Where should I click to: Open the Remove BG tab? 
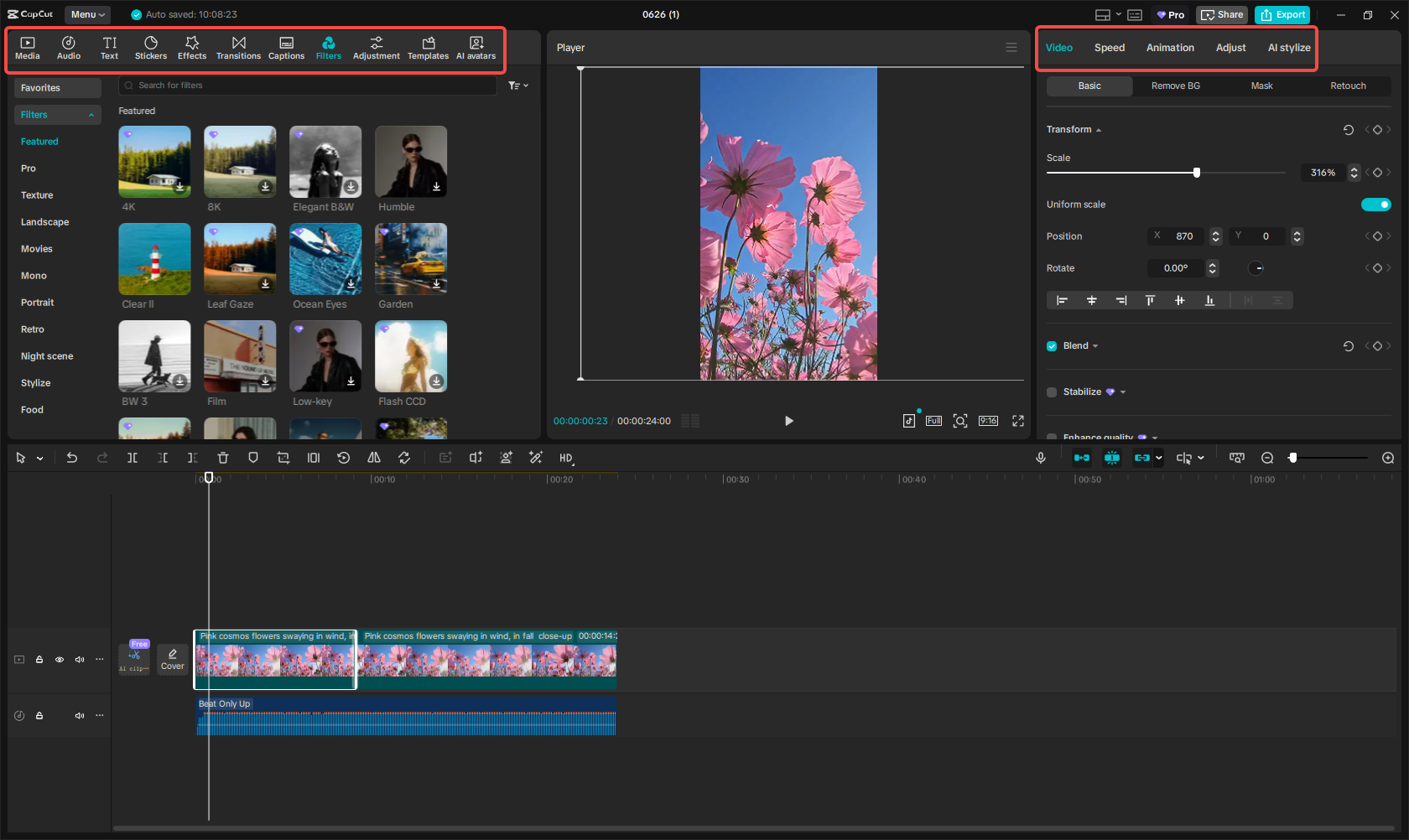pos(1175,86)
